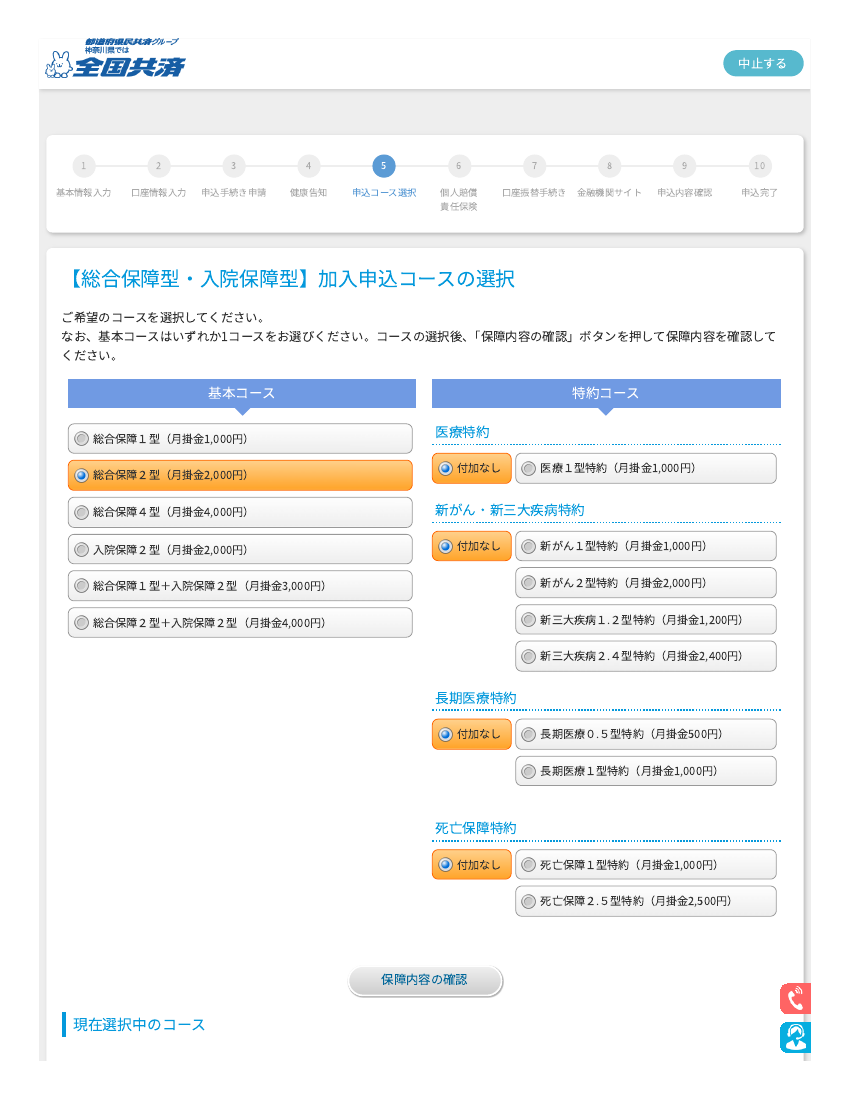Click the 保障内容の確認 button
Viewport: 850px width, 1100px height.
[425, 980]
